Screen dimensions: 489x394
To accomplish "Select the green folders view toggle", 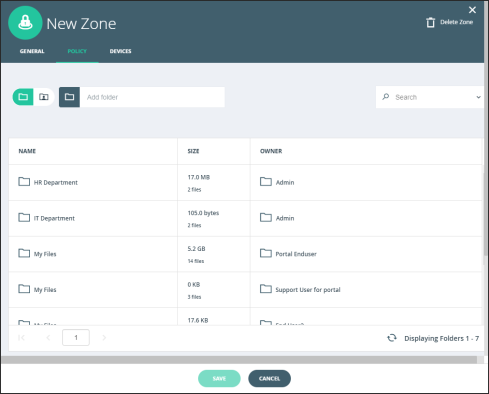I will 23,97.
